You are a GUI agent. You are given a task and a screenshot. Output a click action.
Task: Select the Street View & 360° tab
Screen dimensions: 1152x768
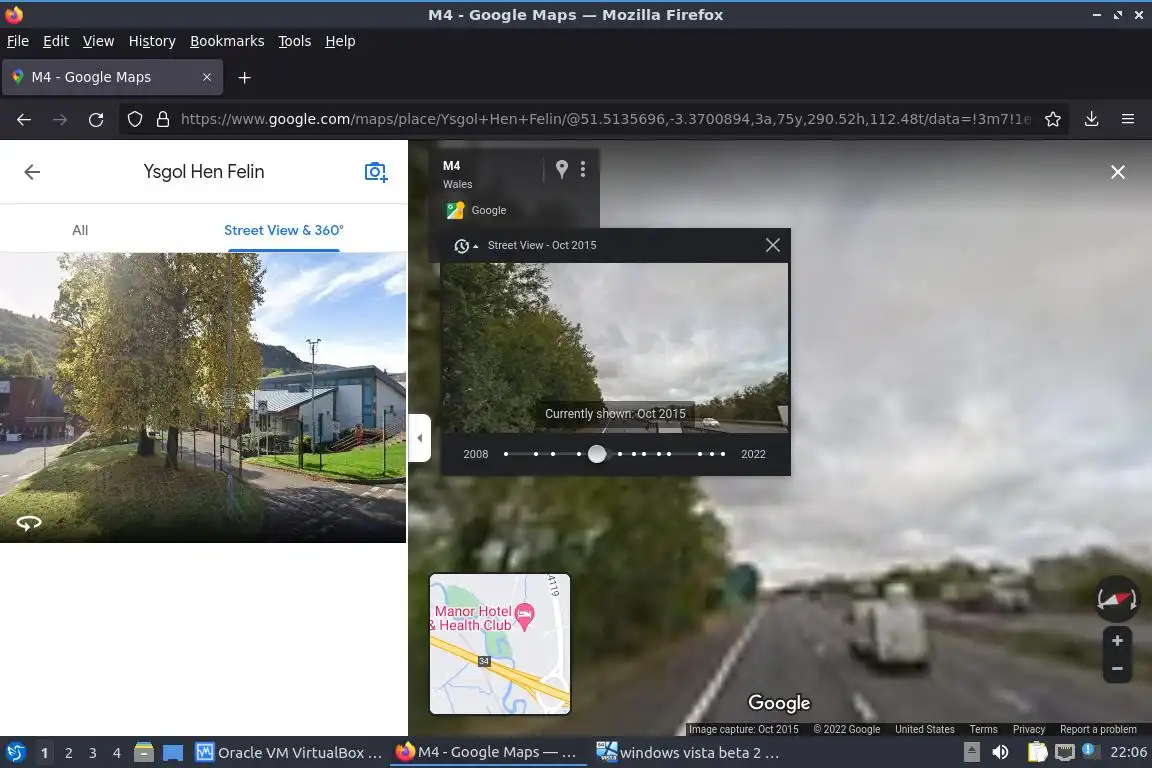tap(284, 230)
